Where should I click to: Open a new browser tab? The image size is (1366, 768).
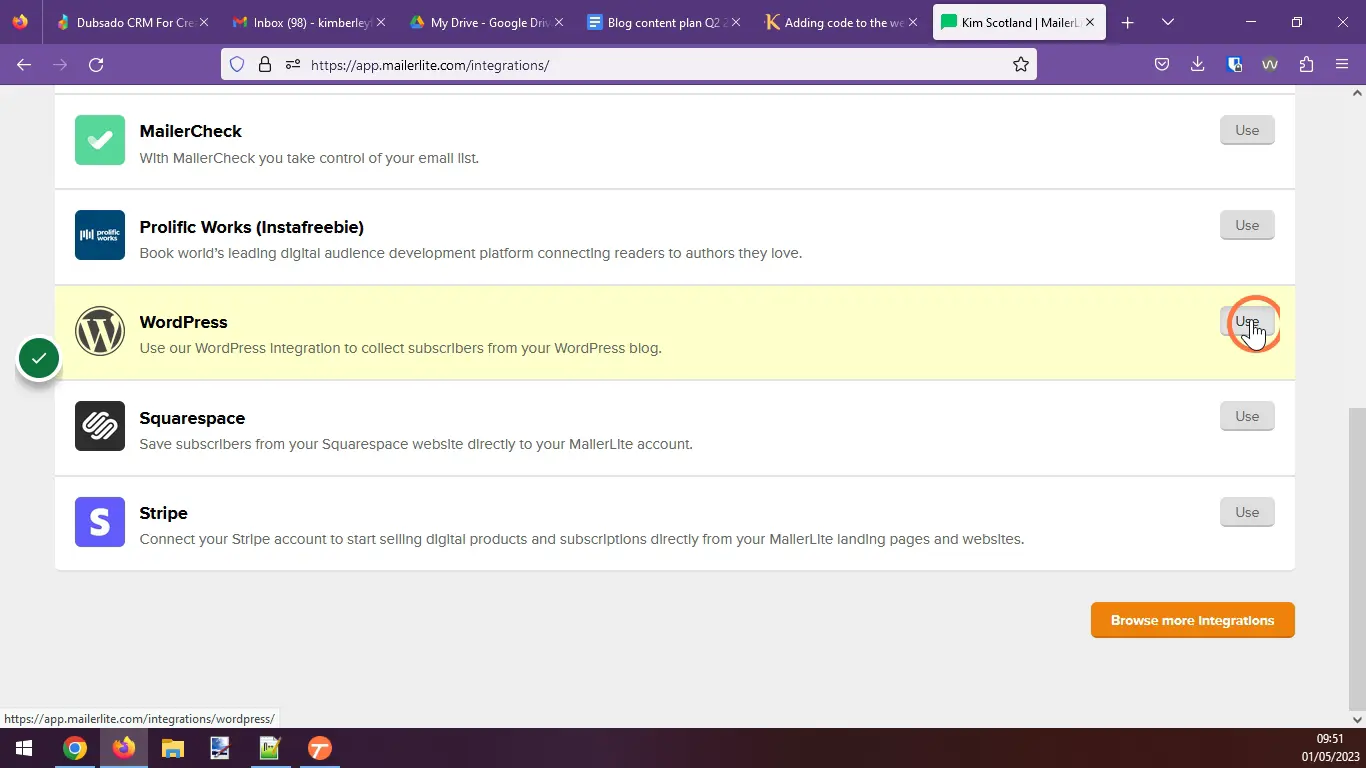[1128, 22]
